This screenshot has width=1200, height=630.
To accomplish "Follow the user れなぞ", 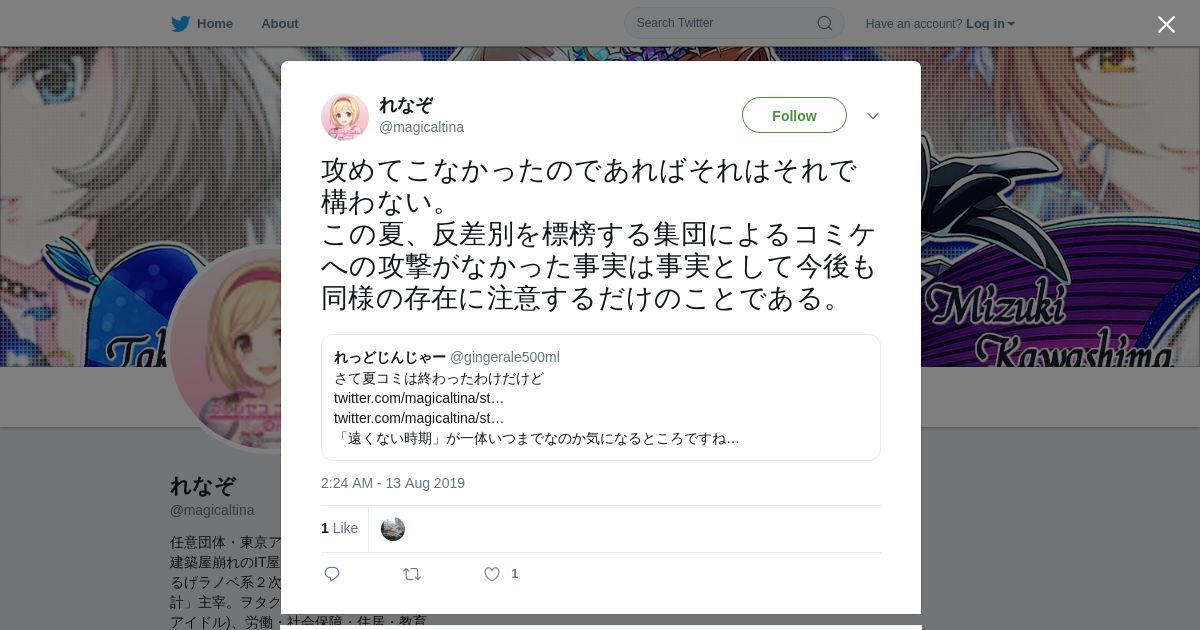I will point(794,115).
